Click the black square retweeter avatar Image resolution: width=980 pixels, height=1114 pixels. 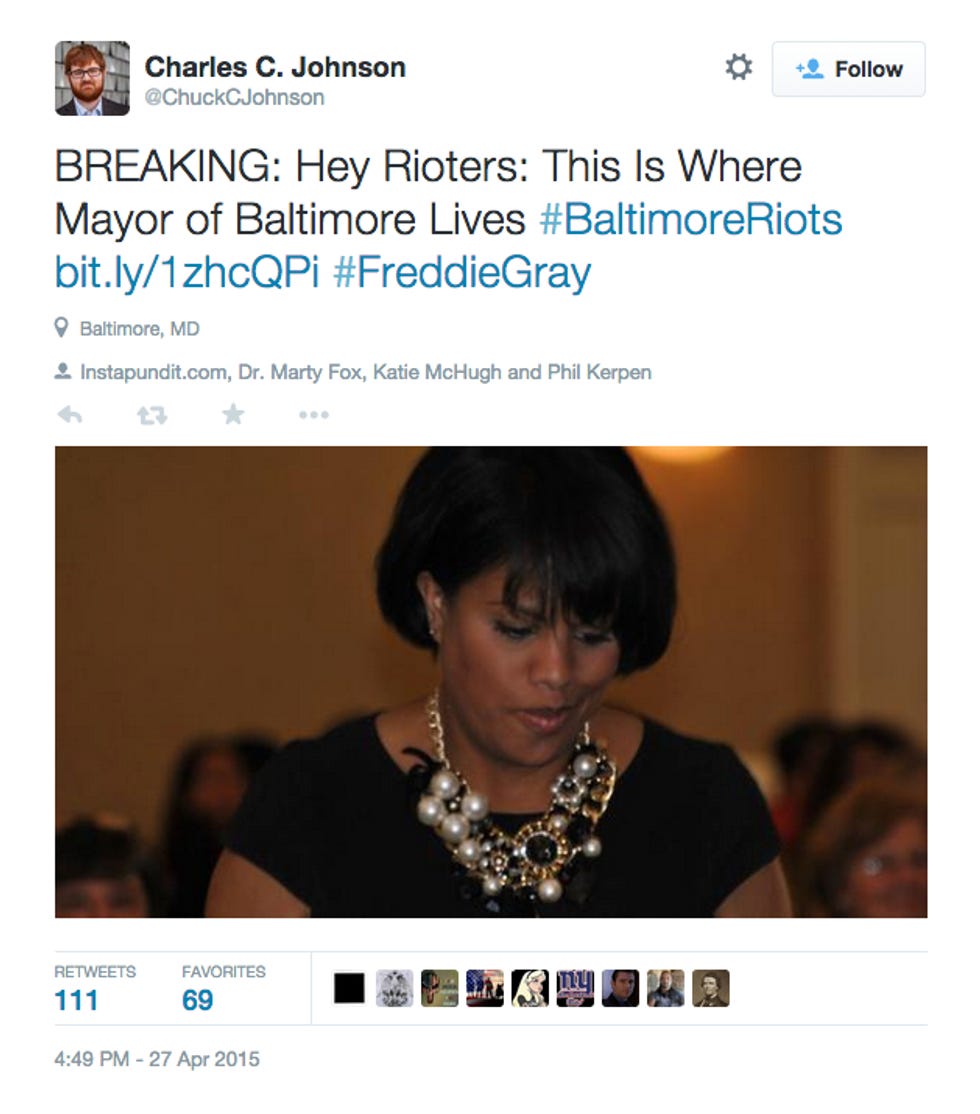349,988
